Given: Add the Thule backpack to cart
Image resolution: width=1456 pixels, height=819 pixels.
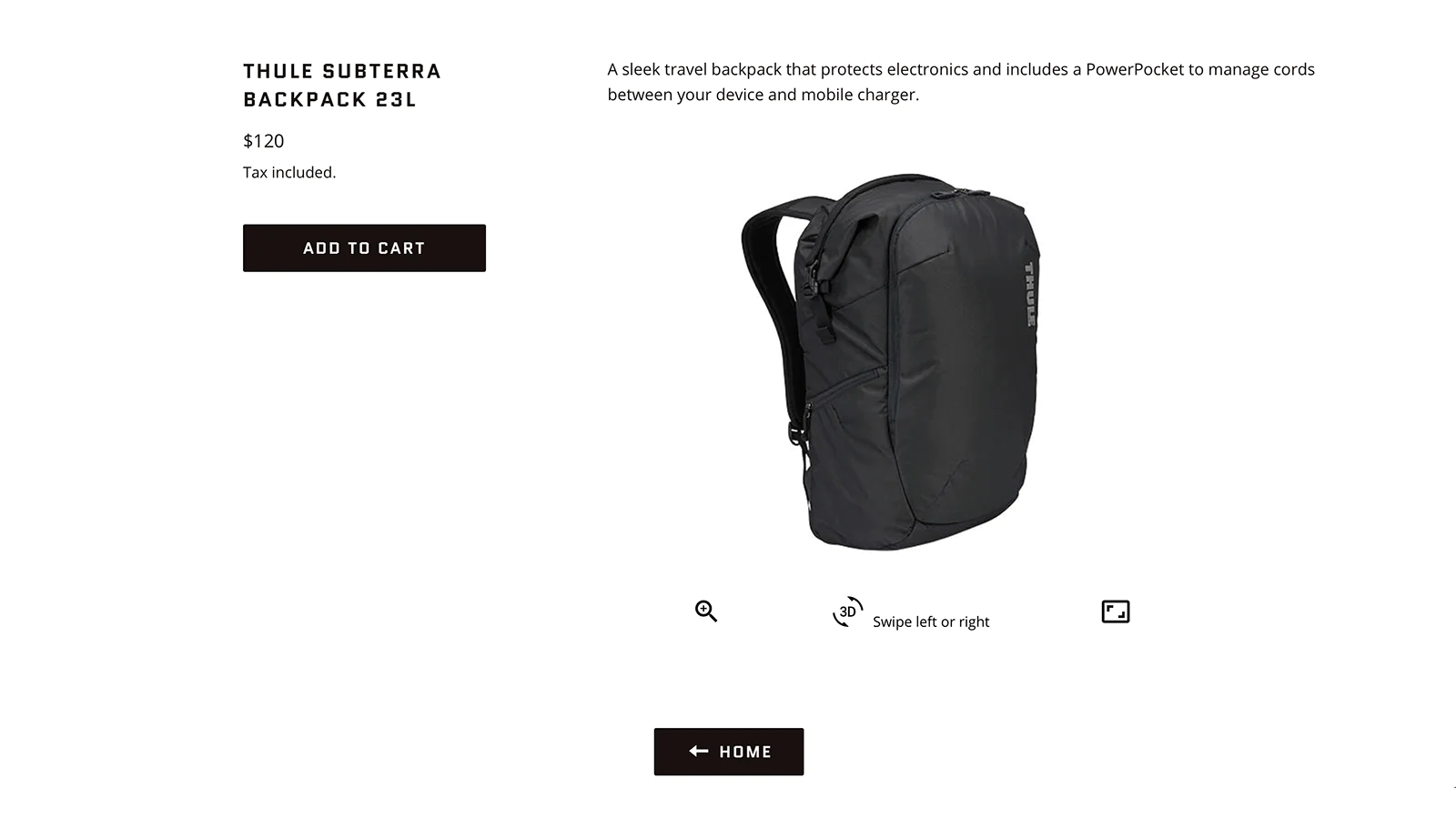Looking at the screenshot, I should (x=364, y=248).
